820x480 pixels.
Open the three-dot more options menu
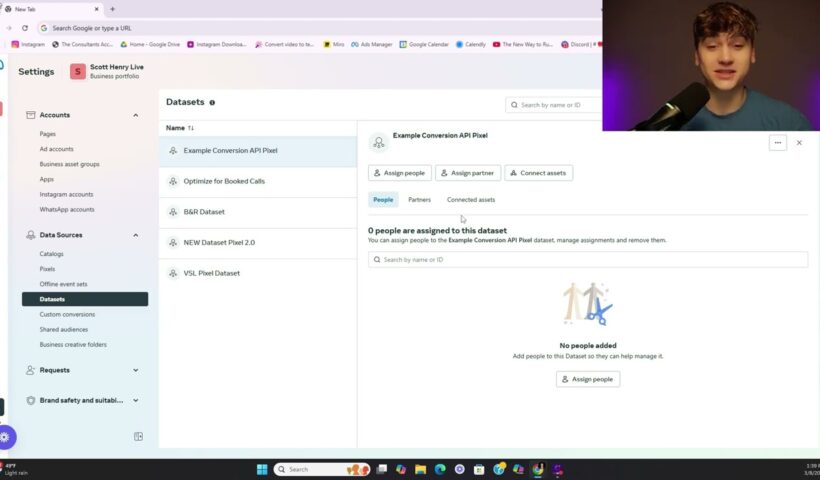click(777, 143)
